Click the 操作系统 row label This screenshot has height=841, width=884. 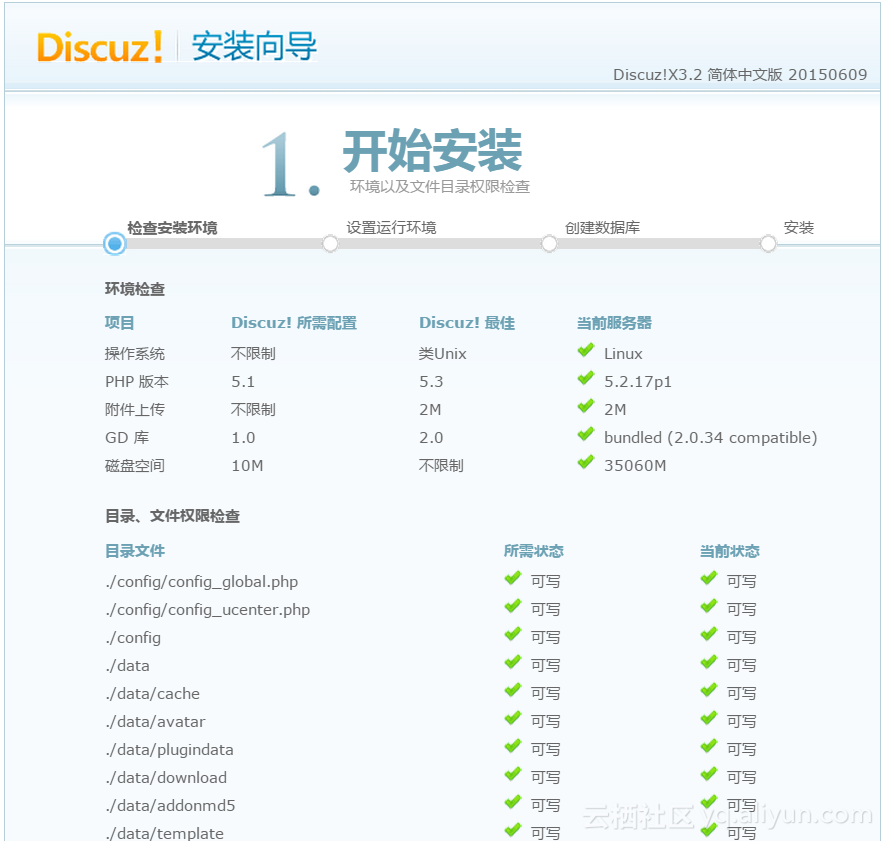pos(135,354)
